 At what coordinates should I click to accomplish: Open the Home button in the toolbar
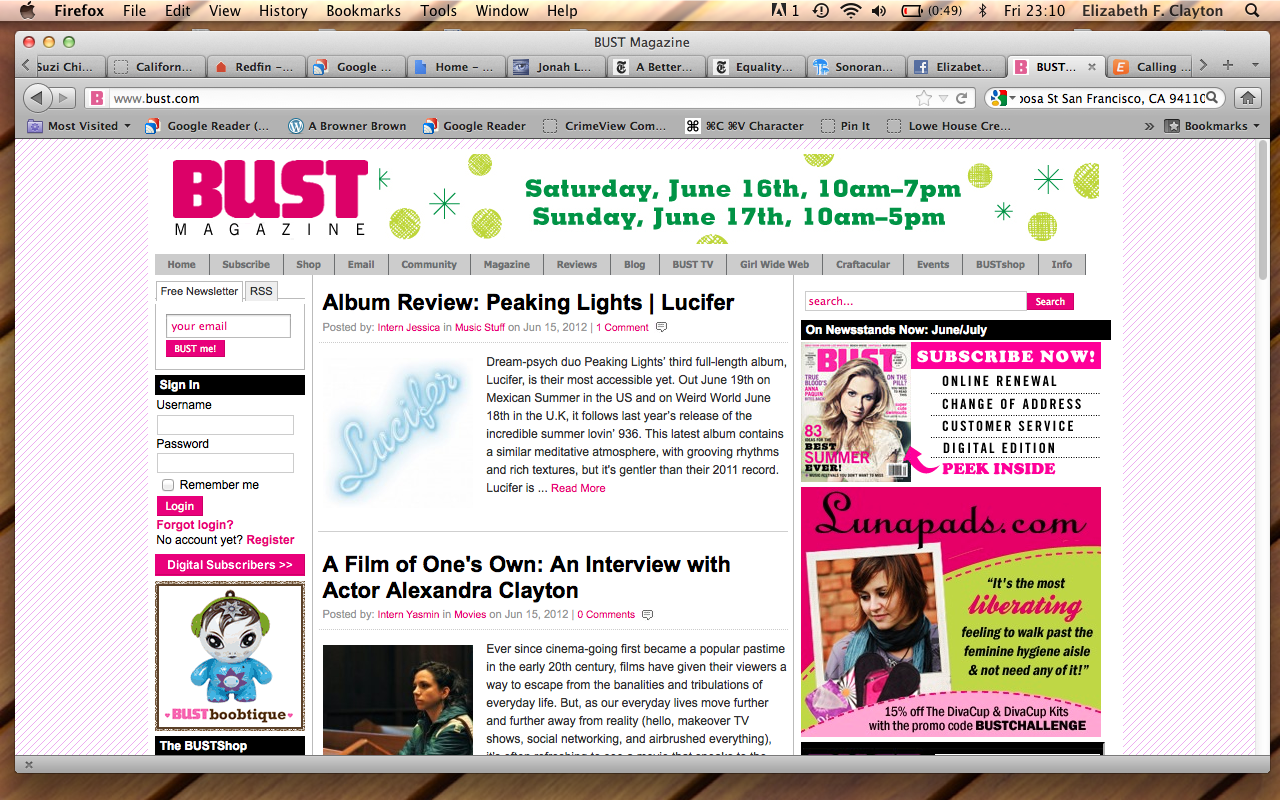(1247, 98)
